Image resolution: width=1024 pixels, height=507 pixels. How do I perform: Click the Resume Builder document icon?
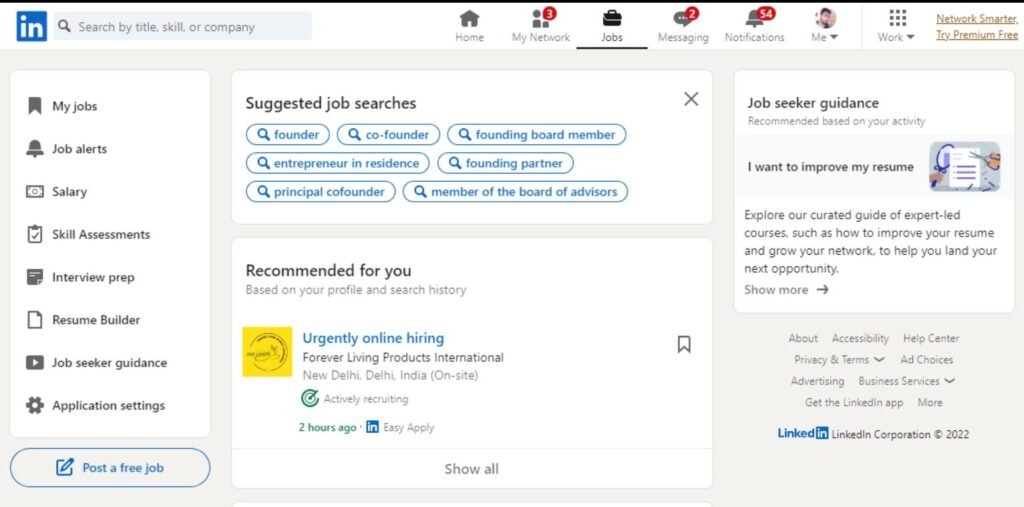coord(35,320)
